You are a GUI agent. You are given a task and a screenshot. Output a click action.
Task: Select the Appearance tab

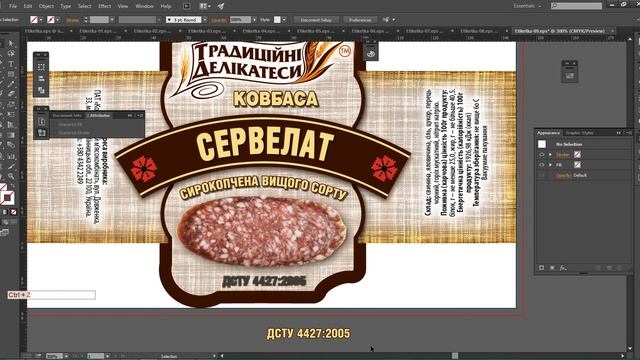548,133
